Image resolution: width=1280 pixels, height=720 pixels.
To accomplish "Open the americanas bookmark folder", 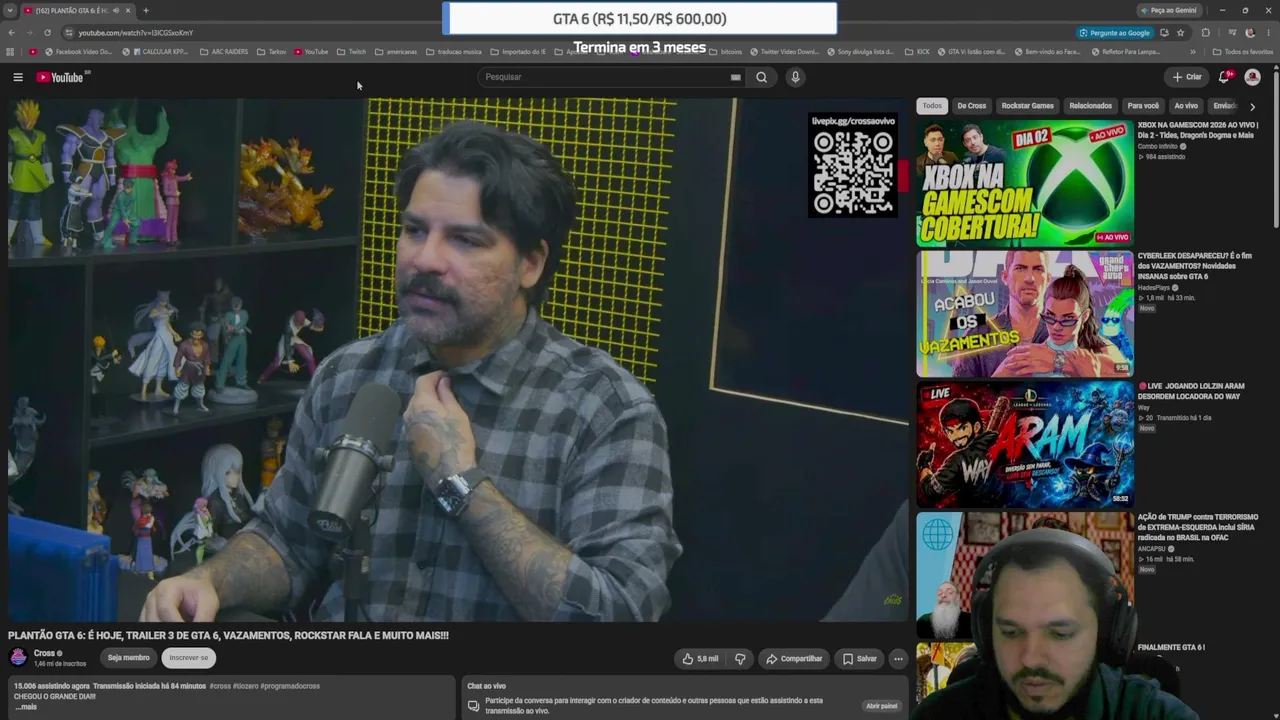I will tap(395, 52).
